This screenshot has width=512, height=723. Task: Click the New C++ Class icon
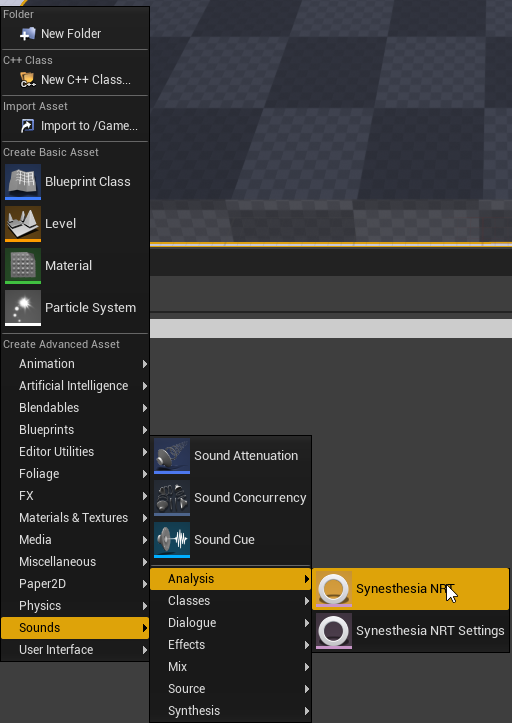tap(27, 80)
